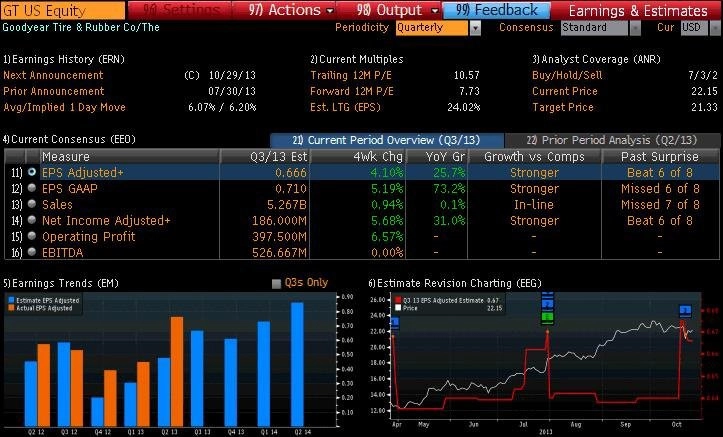Open the 96 Settings menu
Viewport: 723px width, 437px height.
point(180,10)
